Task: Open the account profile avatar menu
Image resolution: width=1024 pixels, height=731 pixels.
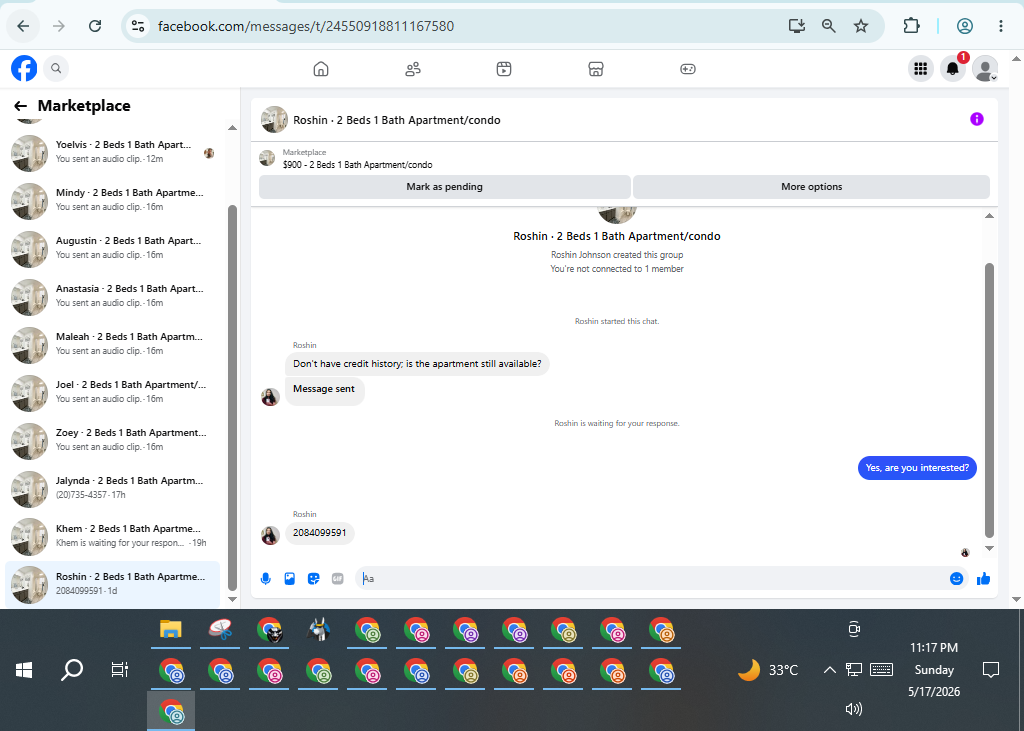Action: click(985, 69)
